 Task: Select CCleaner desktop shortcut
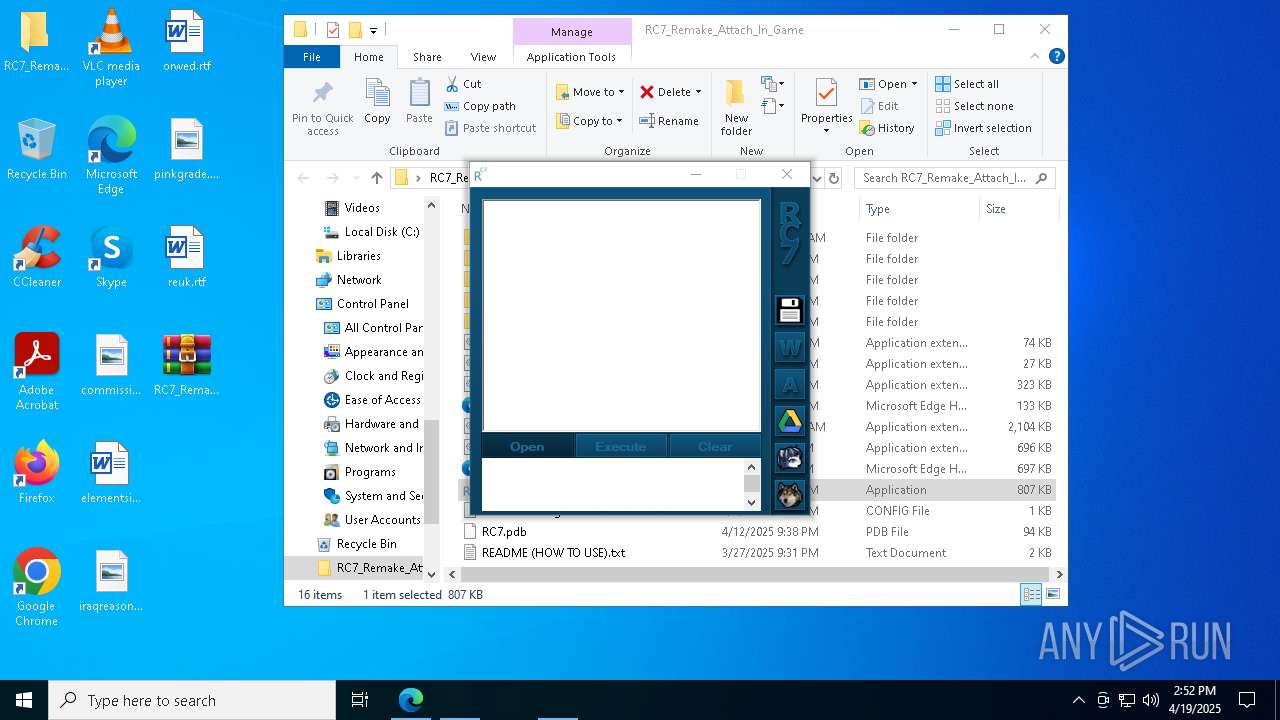click(37, 257)
